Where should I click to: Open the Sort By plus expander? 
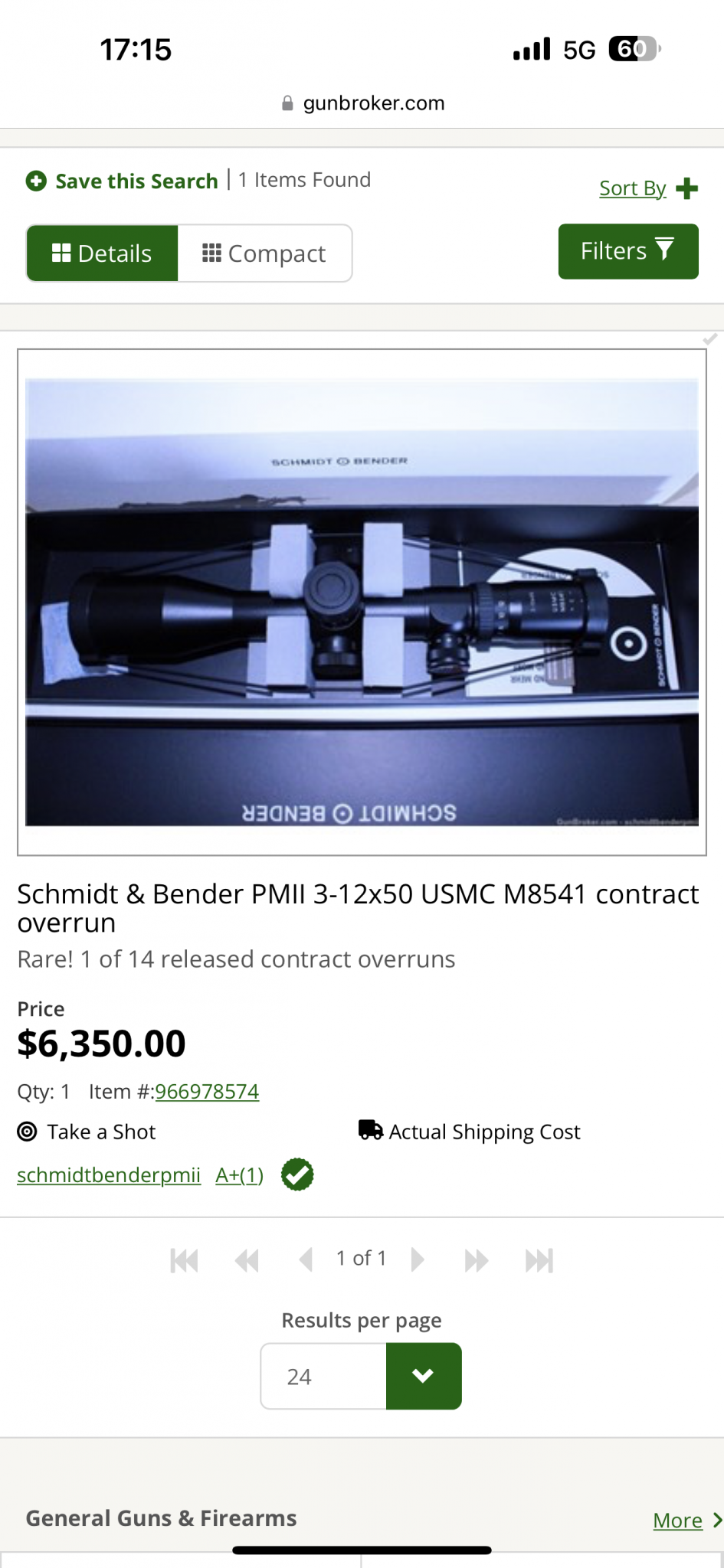tap(687, 188)
